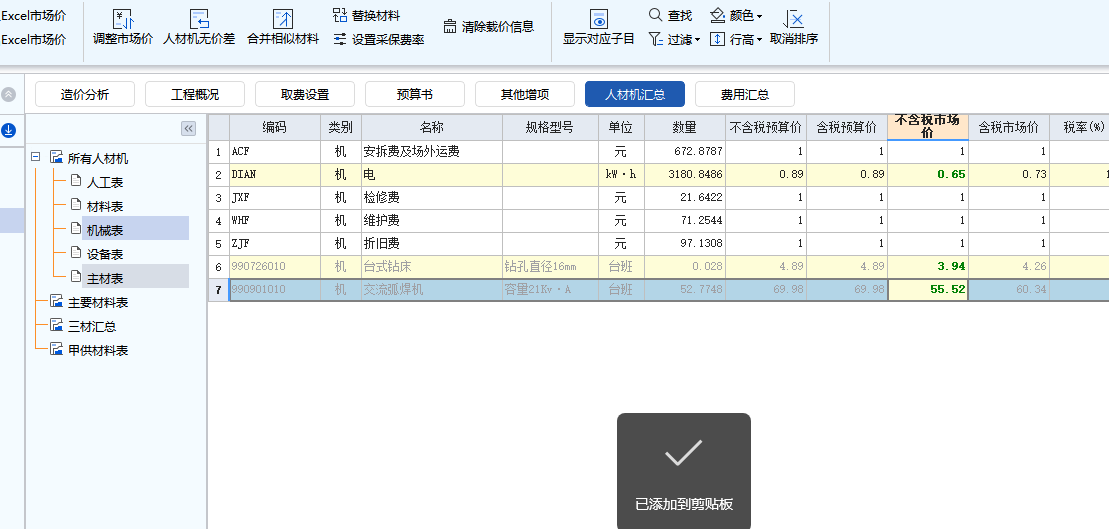Click the circular up-chevron collapse icon
1109x529 pixels.
click(x=8, y=94)
